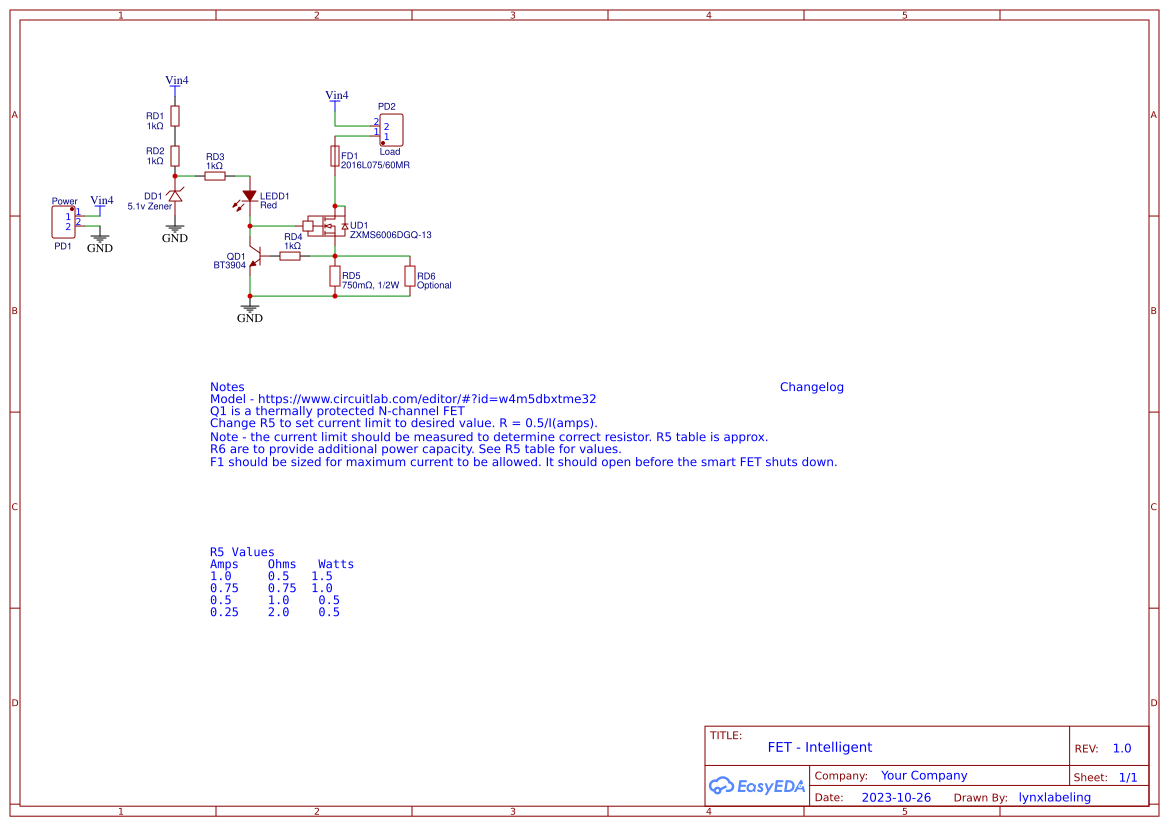Click the DD1 5.1v Zener diode symbol
The width and height of the screenshot is (1169, 827).
174,197
